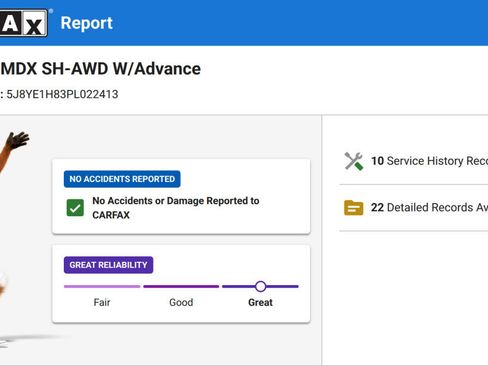Click the 'Good' reliability label
The image size is (488, 366).
point(181,302)
